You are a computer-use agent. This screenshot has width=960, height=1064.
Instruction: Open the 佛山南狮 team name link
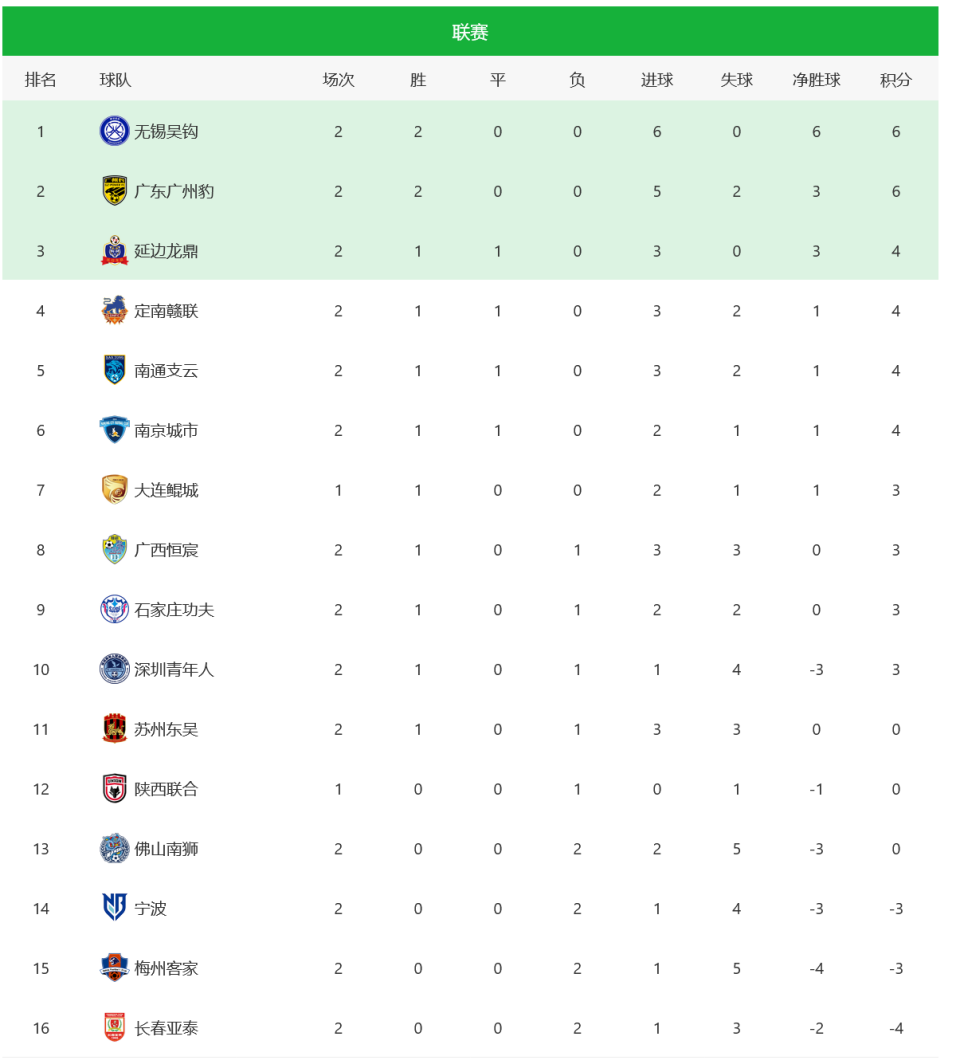(166, 849)
